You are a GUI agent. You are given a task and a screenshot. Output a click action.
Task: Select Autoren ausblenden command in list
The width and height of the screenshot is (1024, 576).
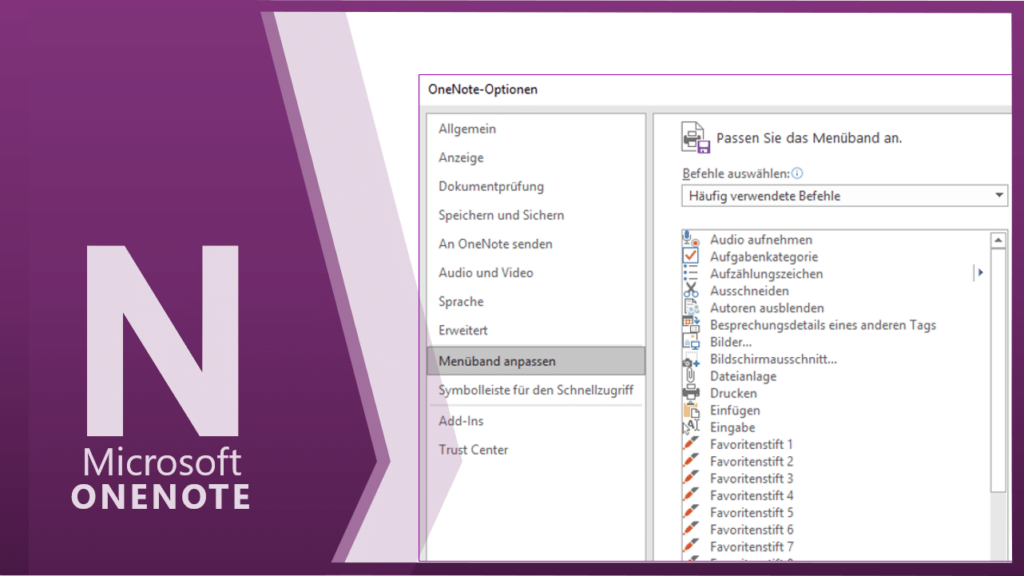tap(767, 308)
